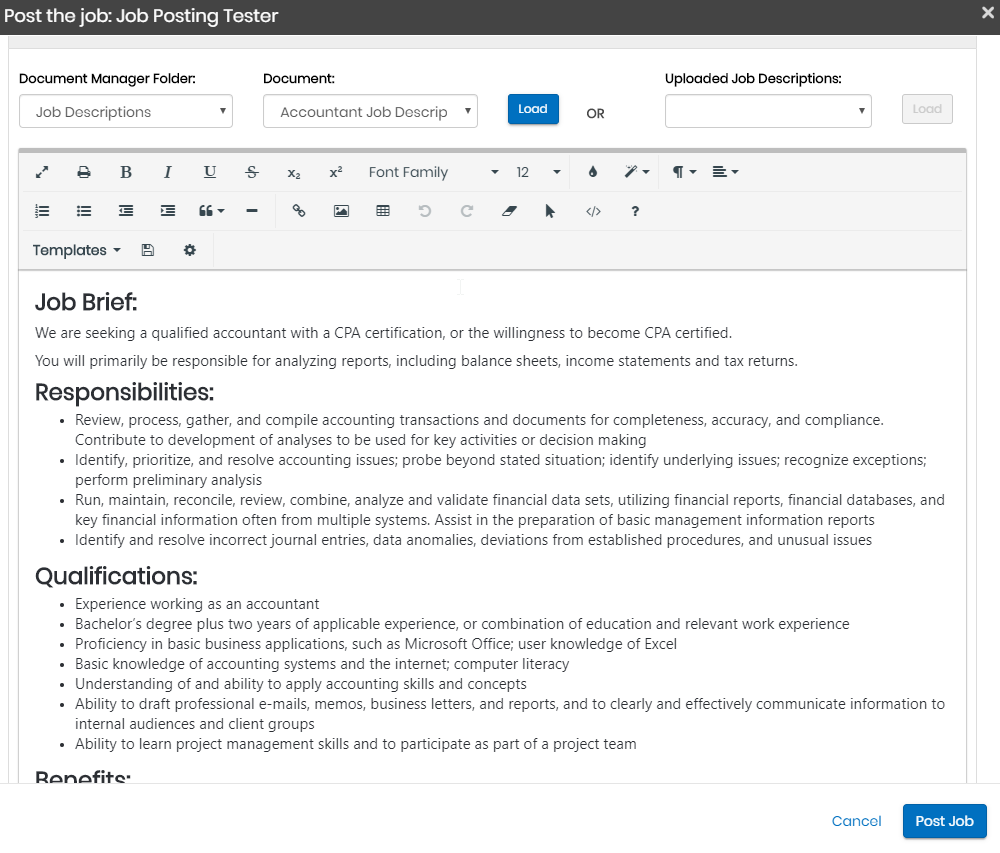Clear formatting with the eraser icon

click(x=509, y=211)
